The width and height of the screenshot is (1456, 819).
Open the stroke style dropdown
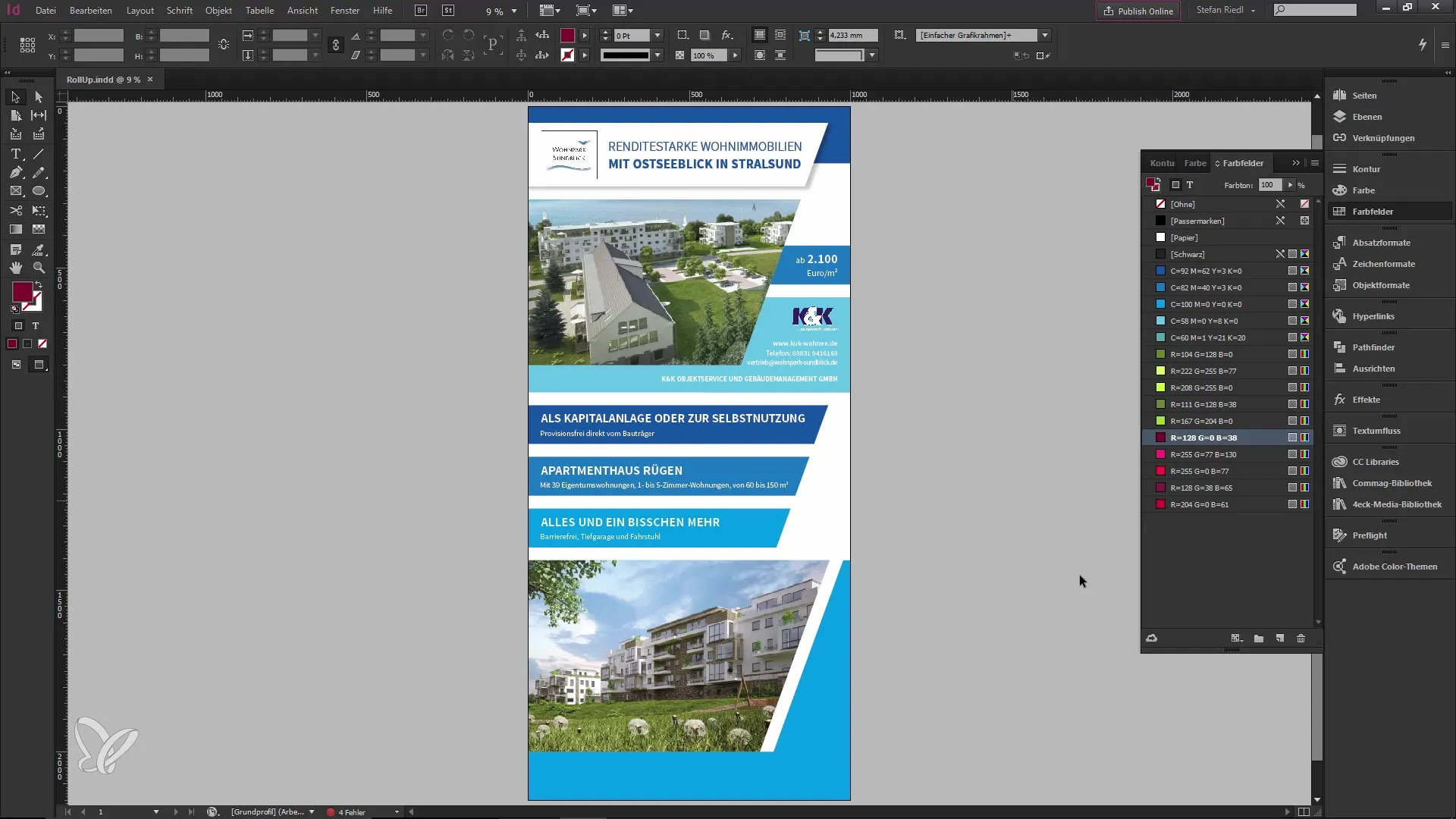657,55
